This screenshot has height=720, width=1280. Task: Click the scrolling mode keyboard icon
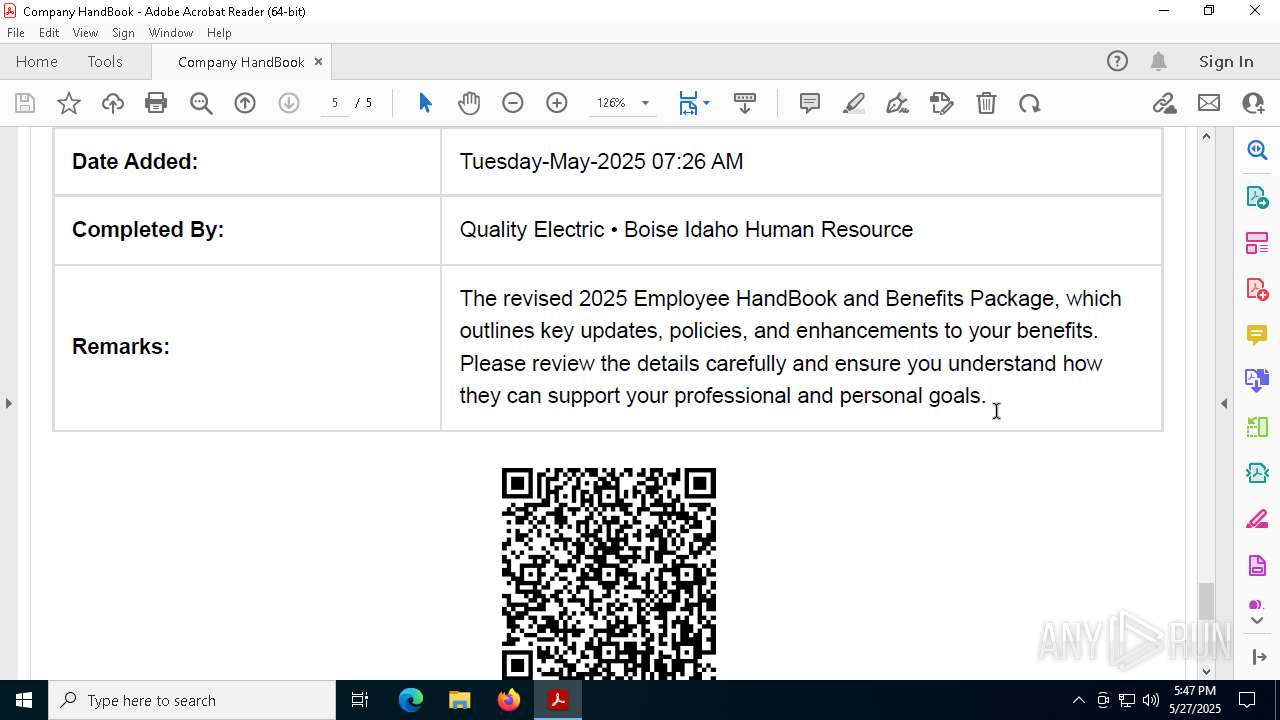(x=745, y=103)
